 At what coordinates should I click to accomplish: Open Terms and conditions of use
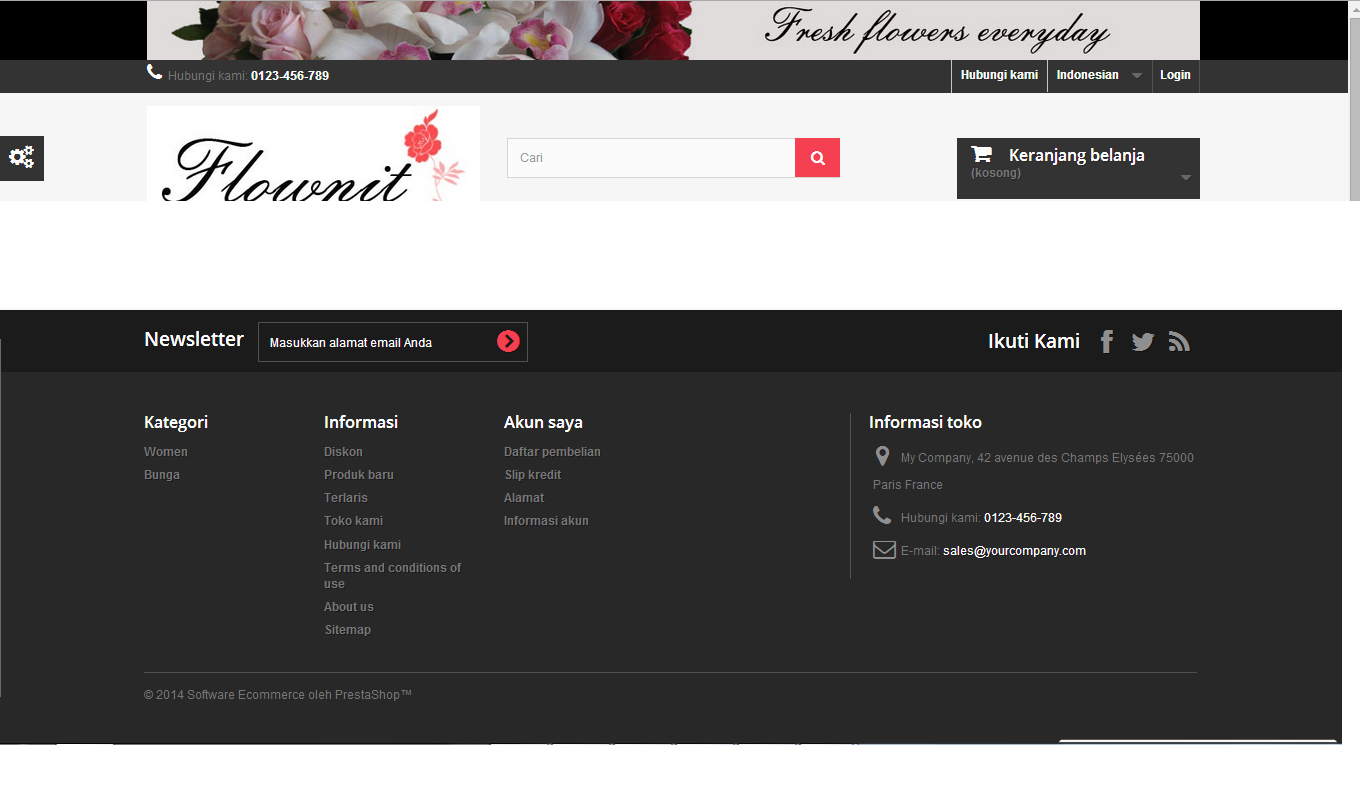[x=392, y=576]
